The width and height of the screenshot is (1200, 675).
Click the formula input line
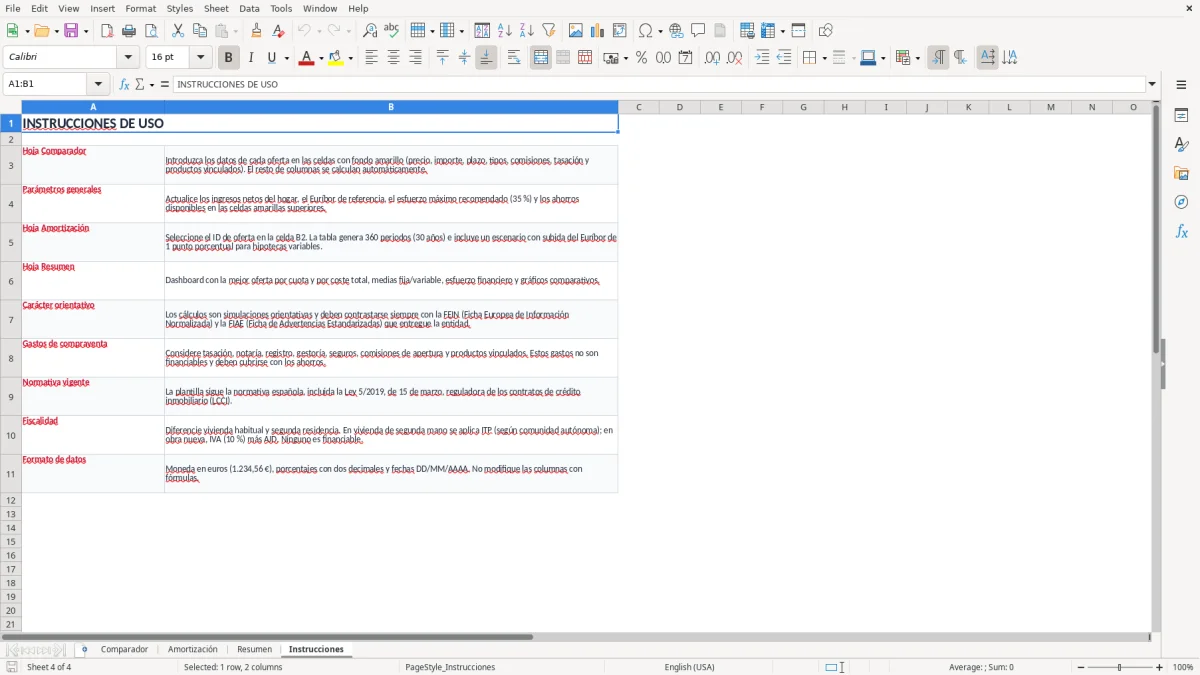pyautogui.click(x=659, y=84)
